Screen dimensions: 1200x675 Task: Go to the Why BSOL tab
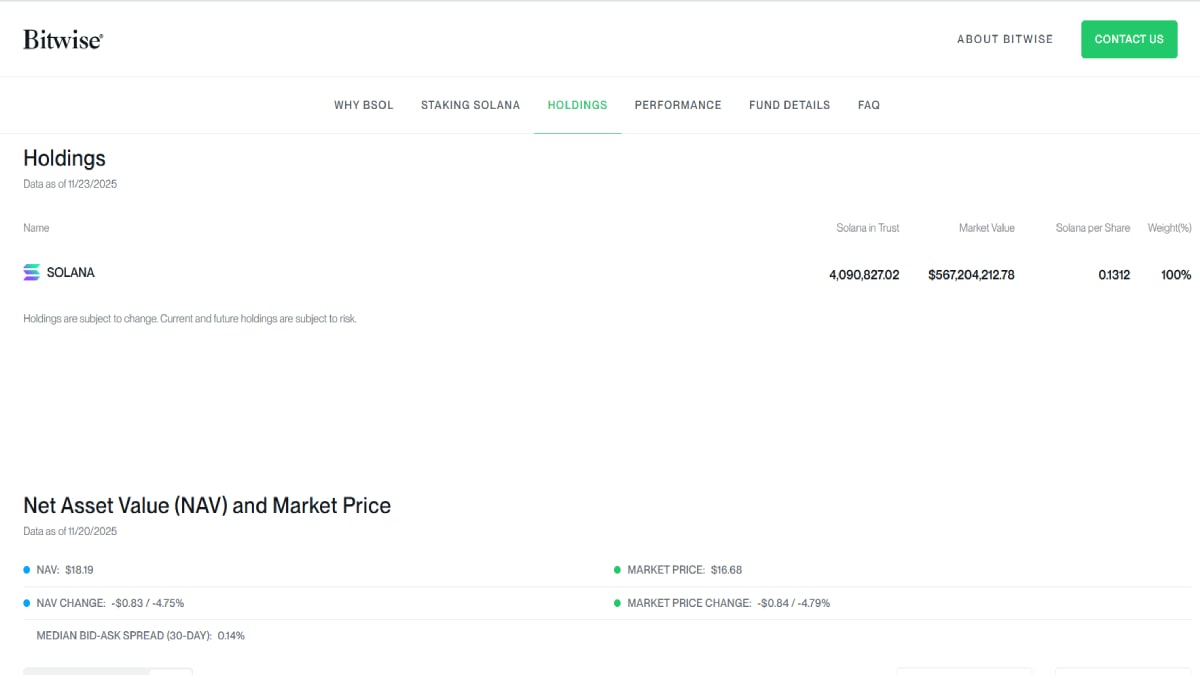364,105
